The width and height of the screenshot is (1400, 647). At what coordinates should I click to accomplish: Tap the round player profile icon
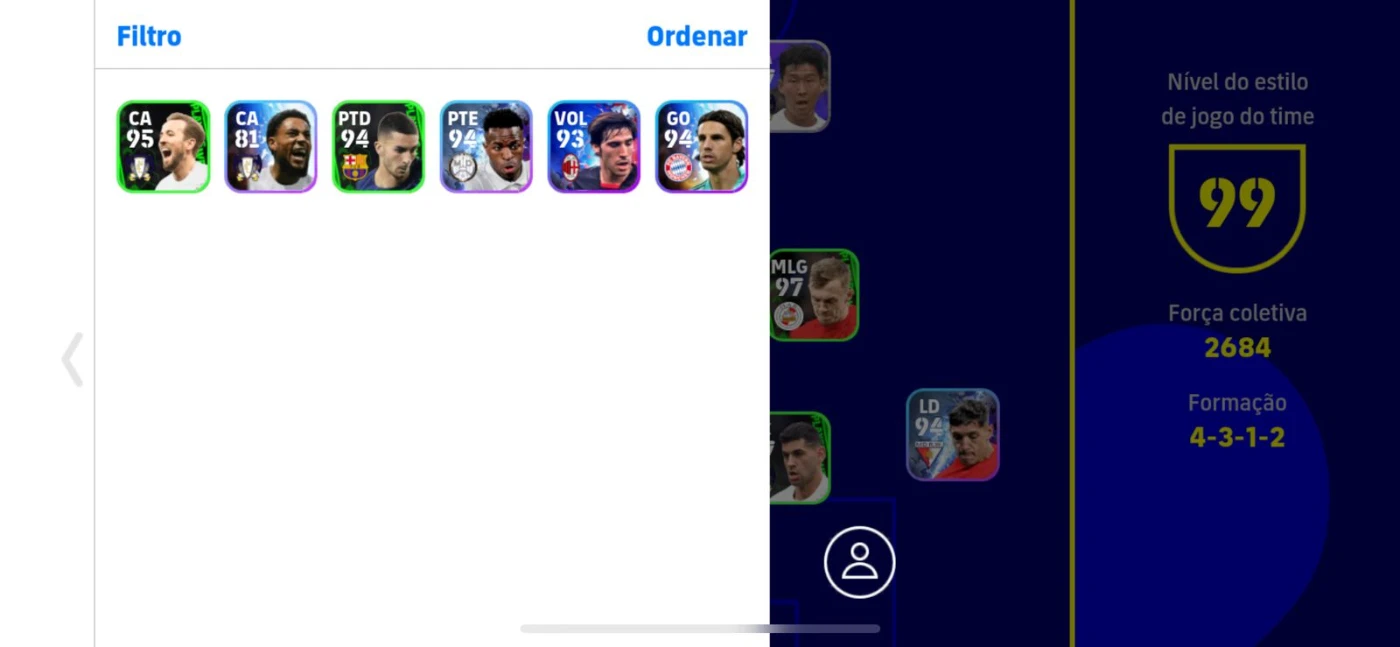coord(859,562)
